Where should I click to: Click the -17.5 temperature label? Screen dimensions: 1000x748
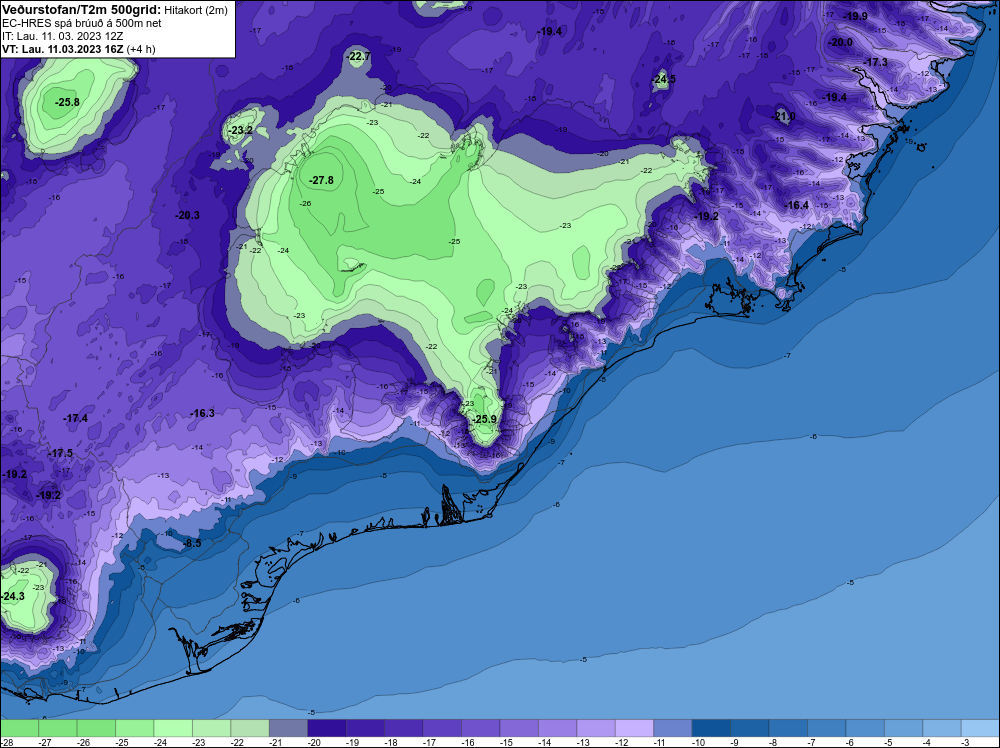click(x=61, y=453)
